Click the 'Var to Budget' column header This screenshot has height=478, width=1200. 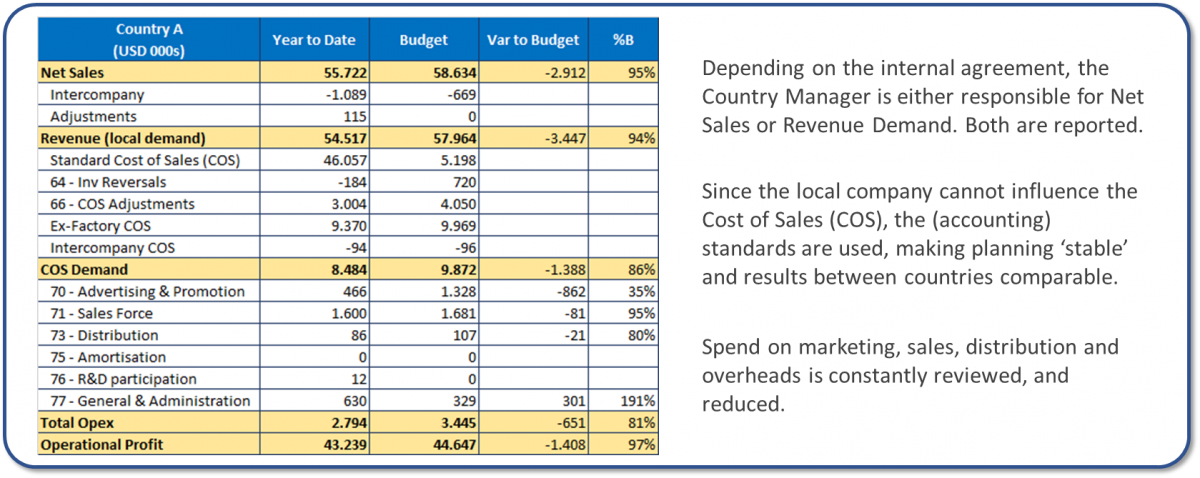tap(533, 40)
